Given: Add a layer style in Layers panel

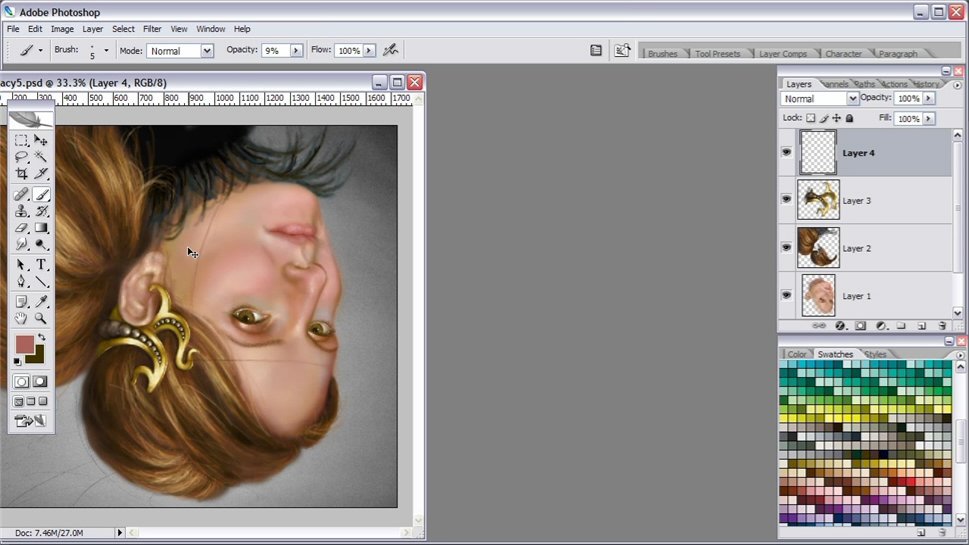Looking at the screenshot, I should pos(840,326).
